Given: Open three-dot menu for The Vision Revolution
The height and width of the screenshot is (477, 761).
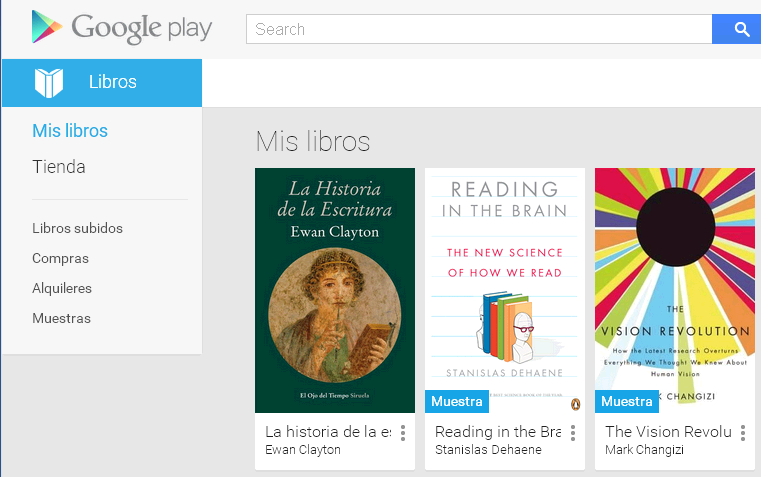Looking at the screenshot, I should point(742,433).
